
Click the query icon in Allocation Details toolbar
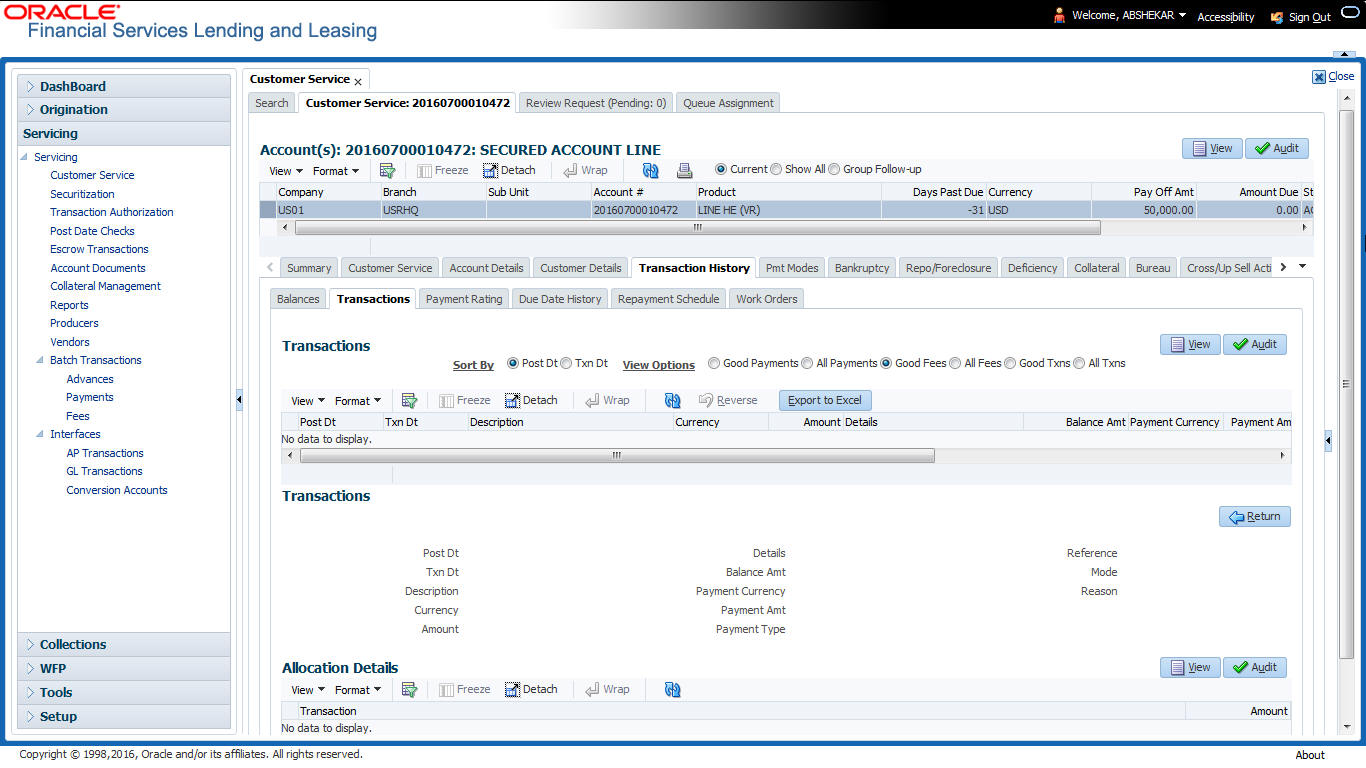[x=409, y=689]
